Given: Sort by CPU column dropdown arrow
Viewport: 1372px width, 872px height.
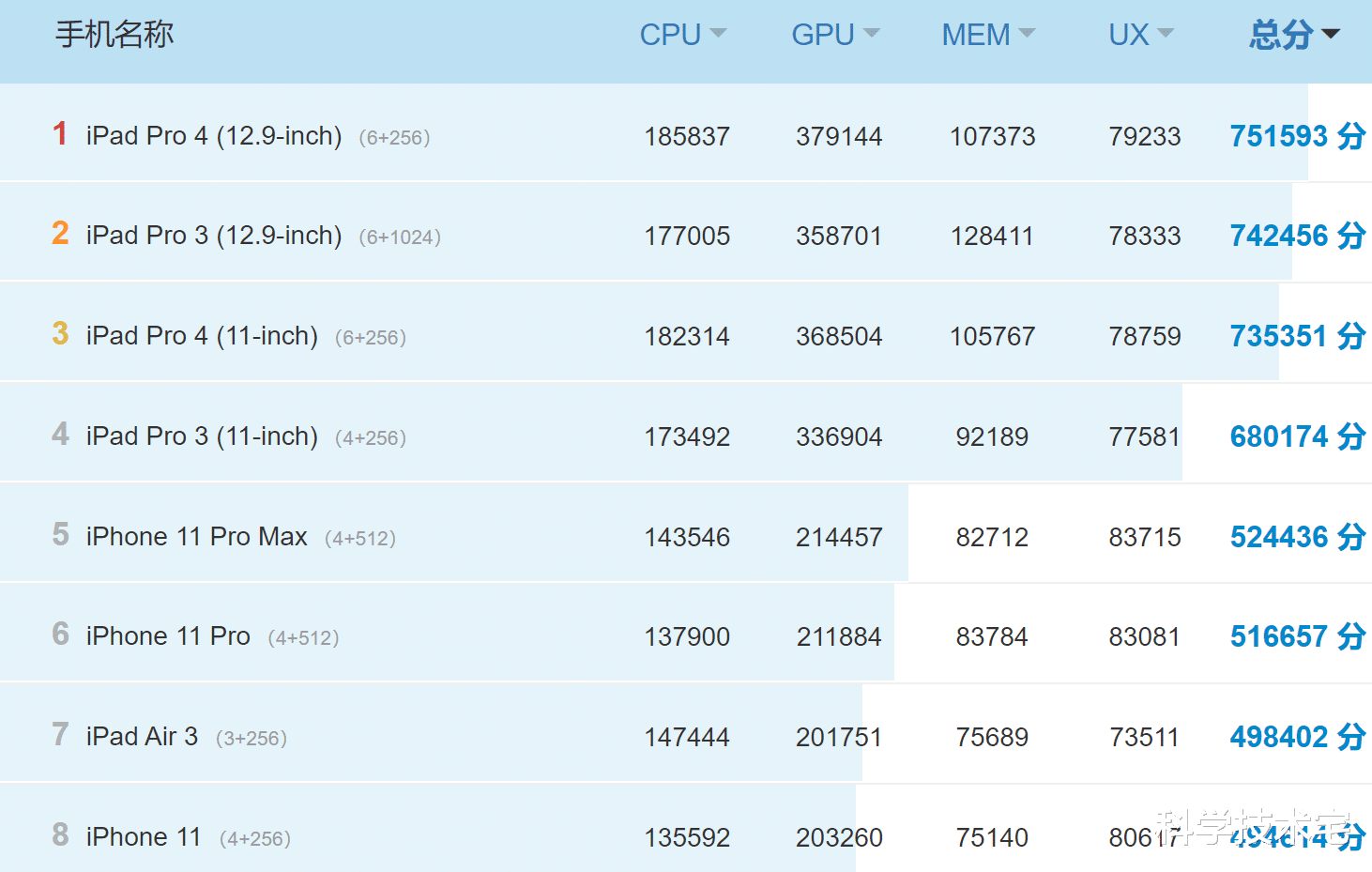Looking at the screenshot, I should point(719,34).
